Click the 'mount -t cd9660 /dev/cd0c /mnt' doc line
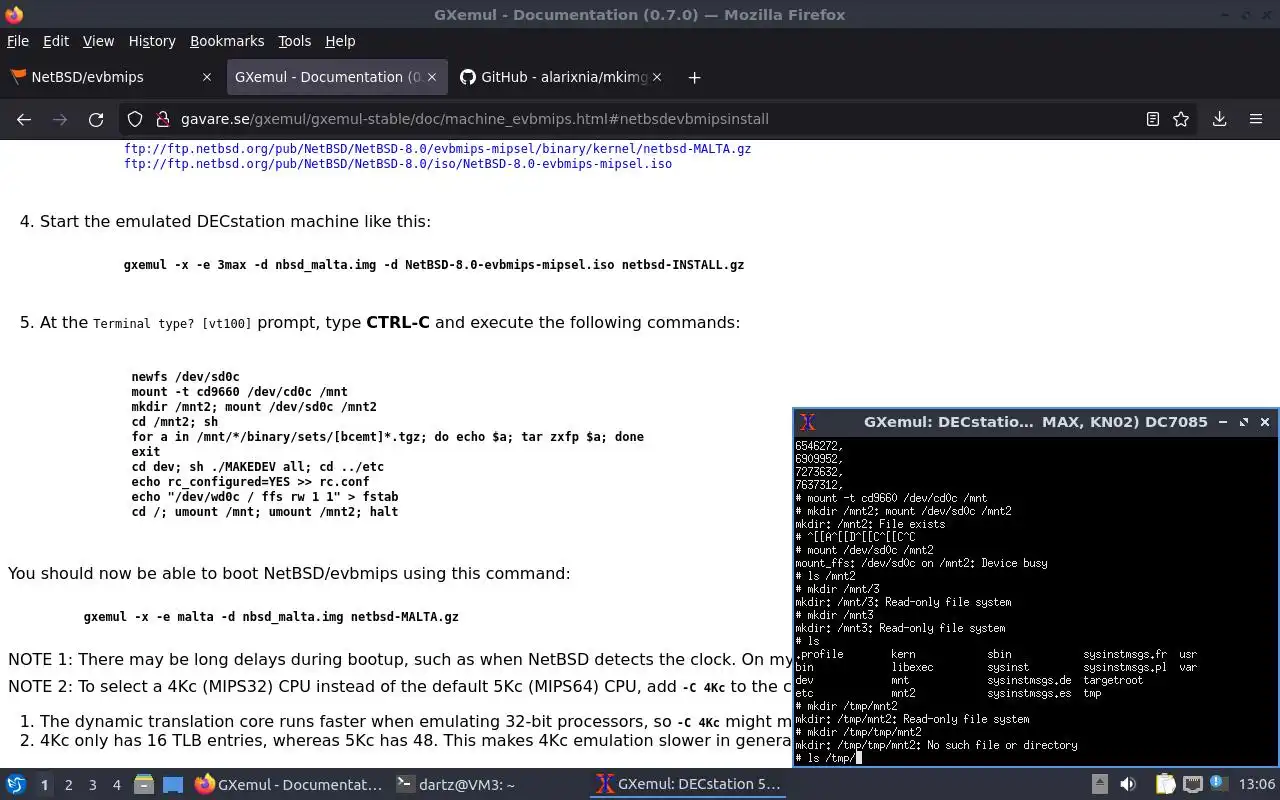This screenshot has width=1280, height=800. click(239, 392)
